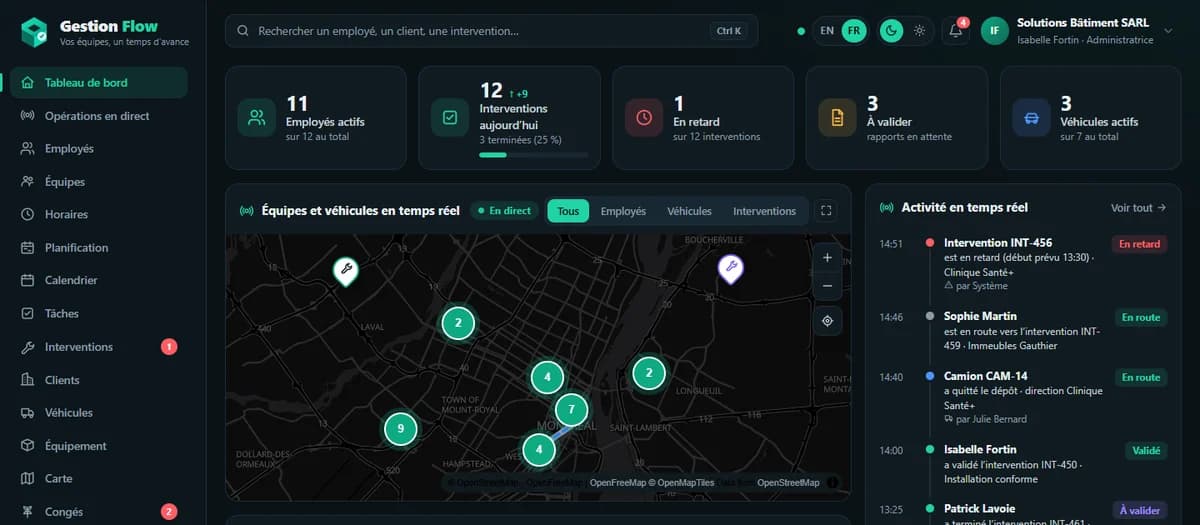Click the map cluster labeled 7
This screenshot has width=1200, height=525.
(571, 409)
